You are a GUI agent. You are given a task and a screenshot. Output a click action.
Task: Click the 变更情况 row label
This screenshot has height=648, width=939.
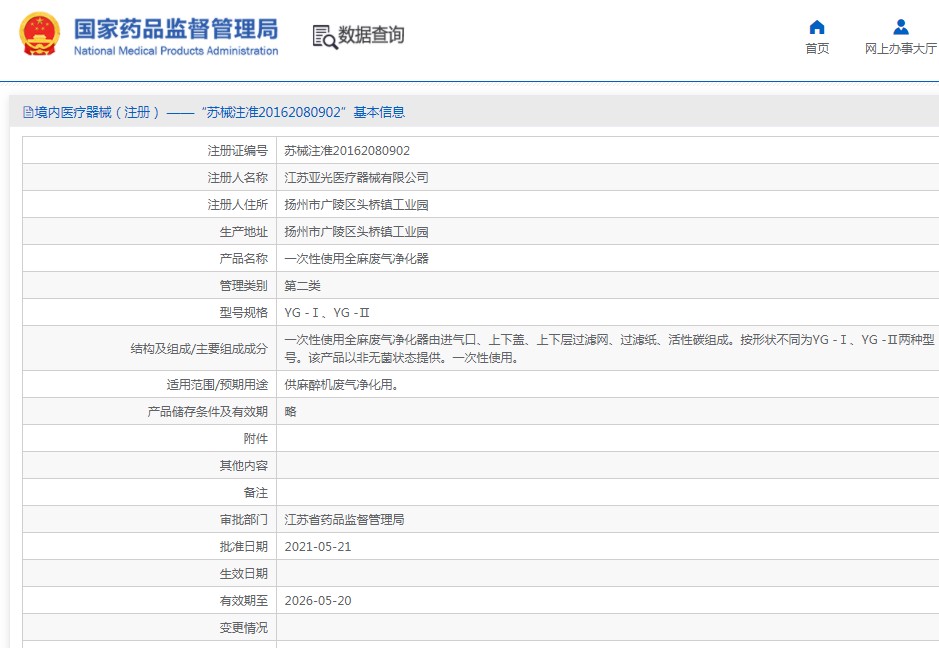pos(243,627)
